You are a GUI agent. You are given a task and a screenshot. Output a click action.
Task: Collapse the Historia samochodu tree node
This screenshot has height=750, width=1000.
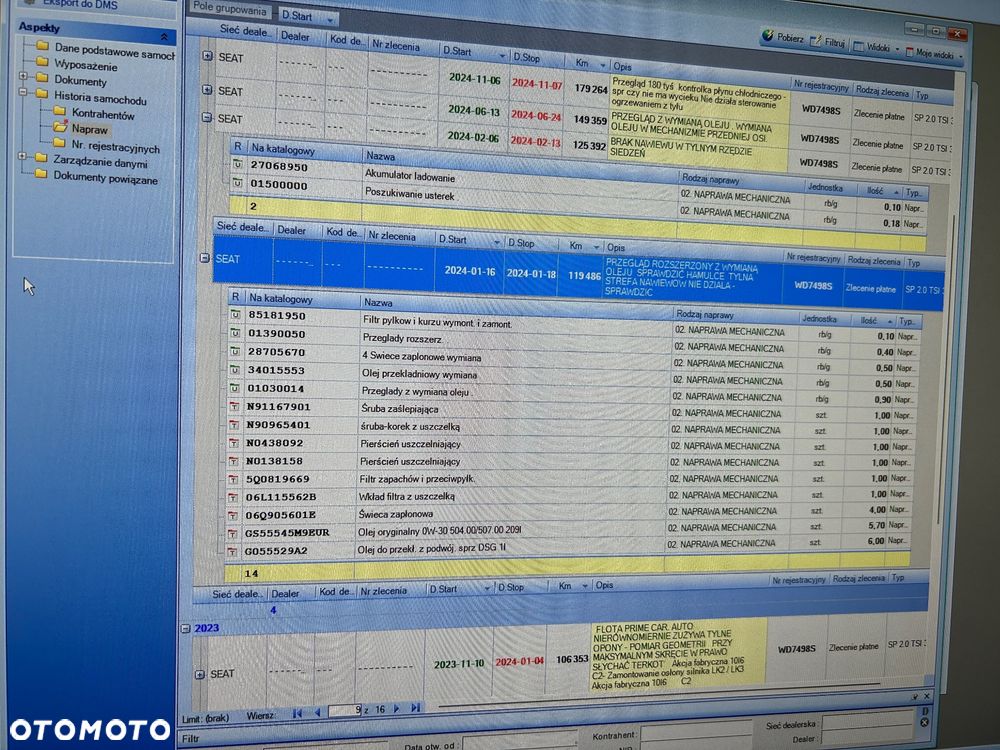click(24, 92)
